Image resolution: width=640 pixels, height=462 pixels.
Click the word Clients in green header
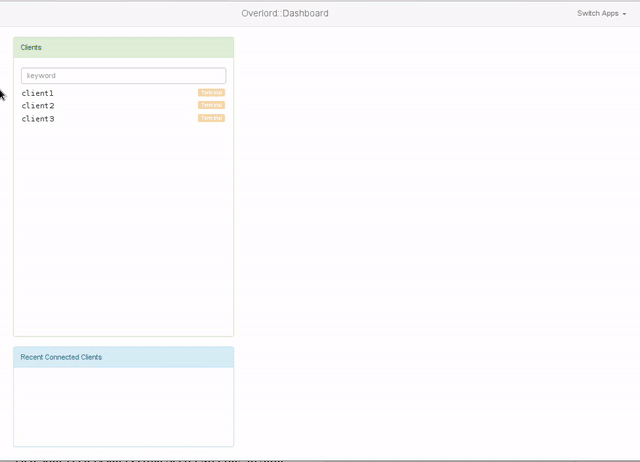pyautogui.click(x=31, y=47)
